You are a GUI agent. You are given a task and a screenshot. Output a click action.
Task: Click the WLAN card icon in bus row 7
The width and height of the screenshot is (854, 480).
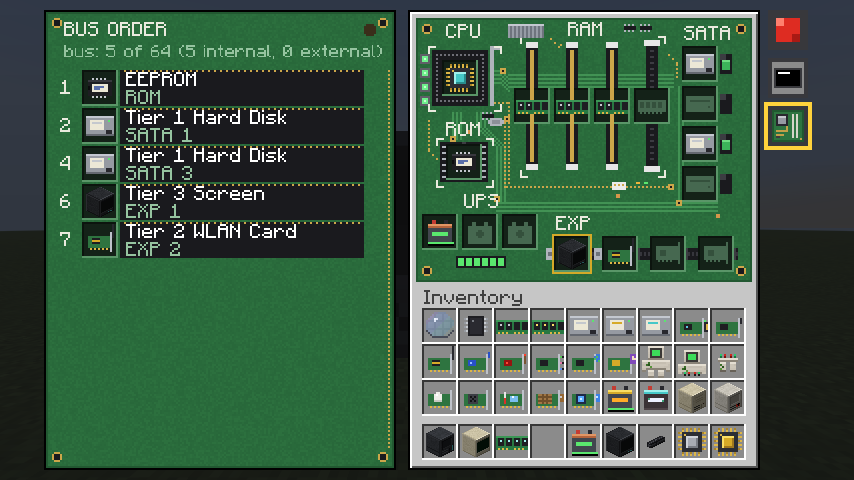pos(99,240)
